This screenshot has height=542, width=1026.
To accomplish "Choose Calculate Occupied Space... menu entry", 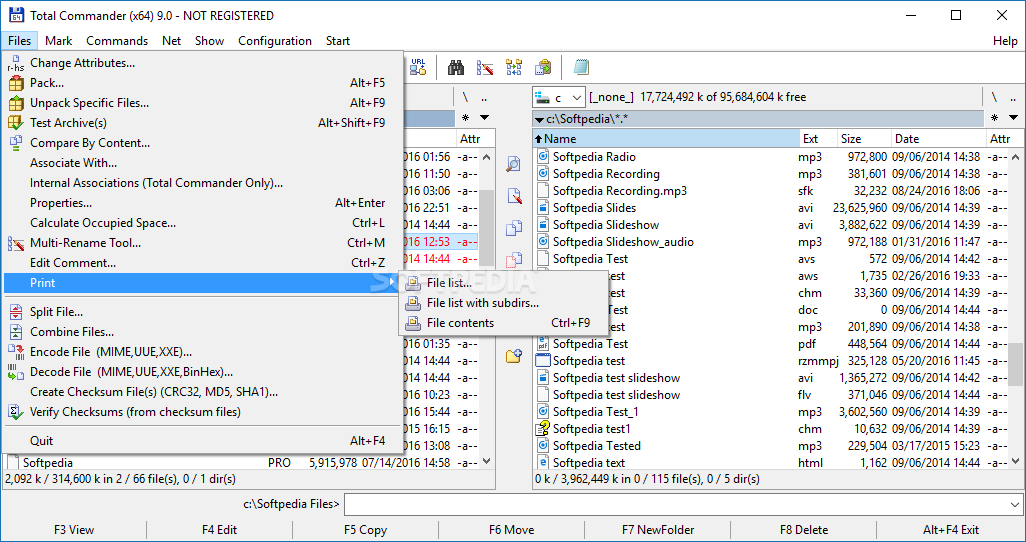I will click(x=202, y=223).
